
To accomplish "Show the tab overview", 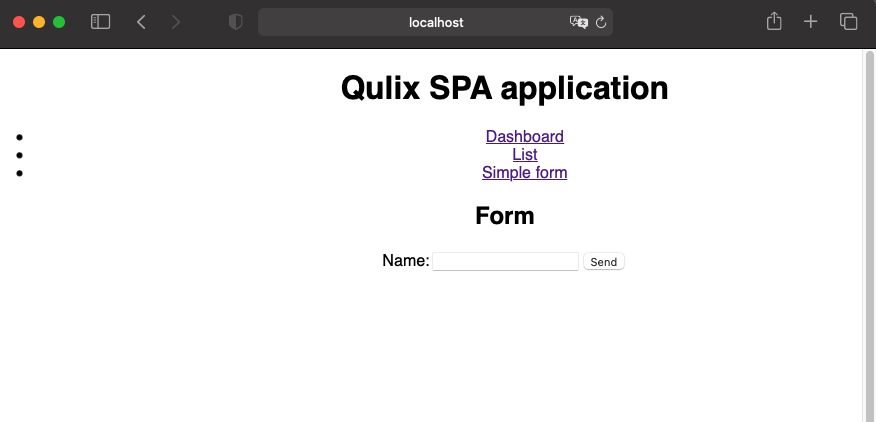I will [x=848, y=22].
